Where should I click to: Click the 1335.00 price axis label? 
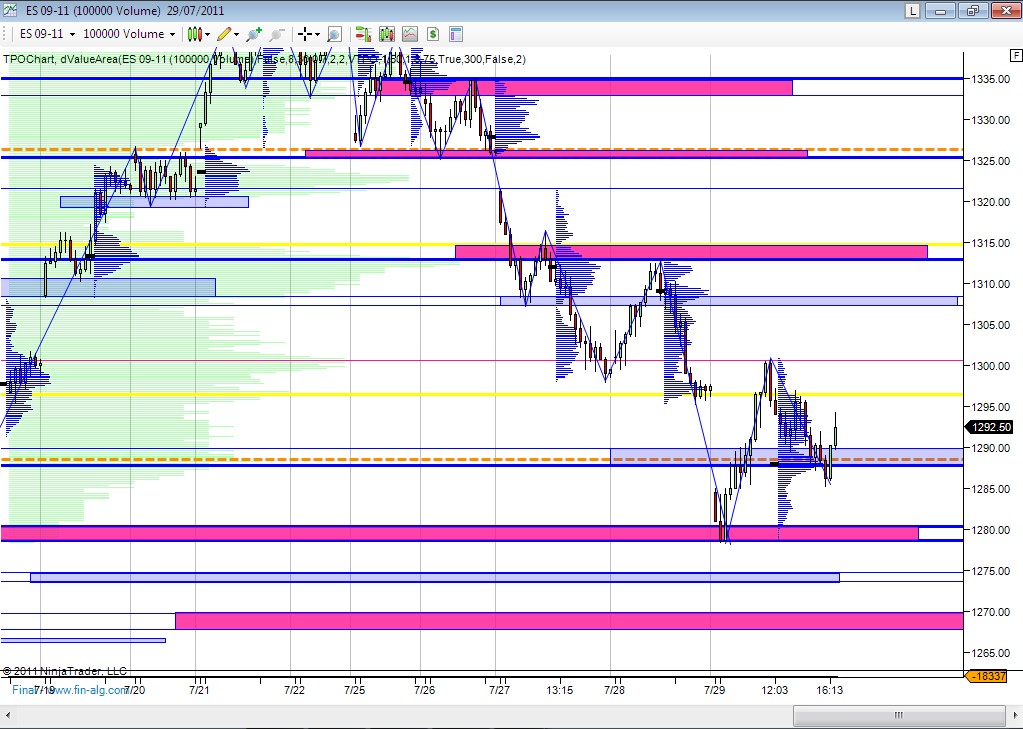(991, 79)
